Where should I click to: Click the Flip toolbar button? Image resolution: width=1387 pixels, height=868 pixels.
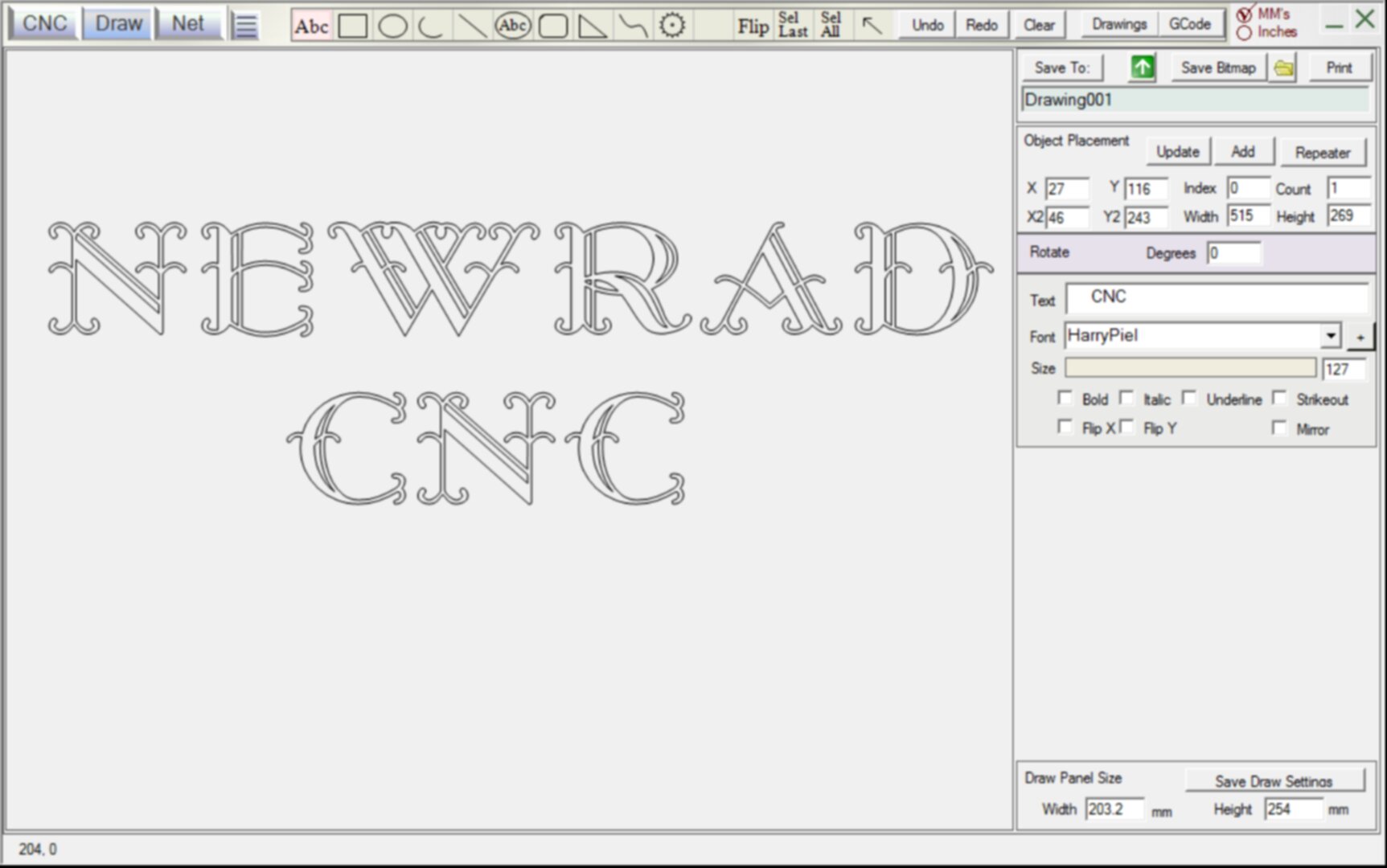pyautogui.click(x=753, y=27)
